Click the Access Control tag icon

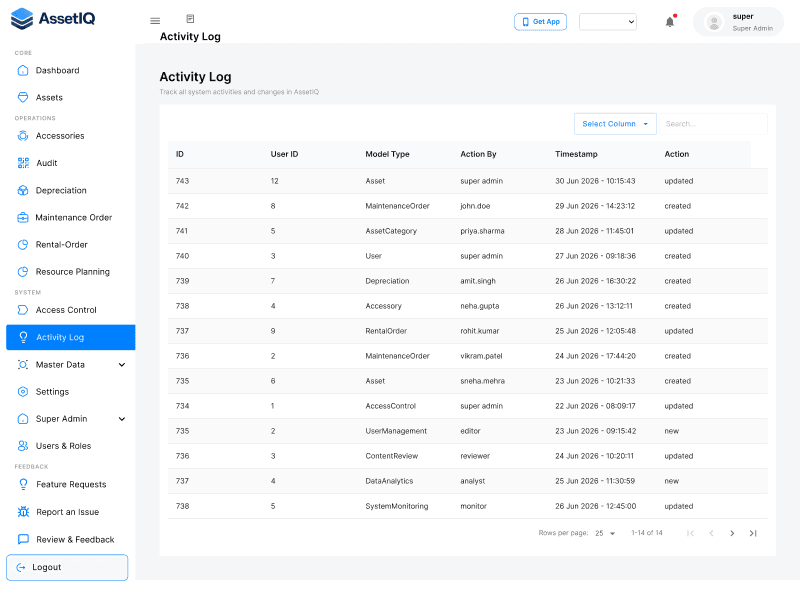23,310
